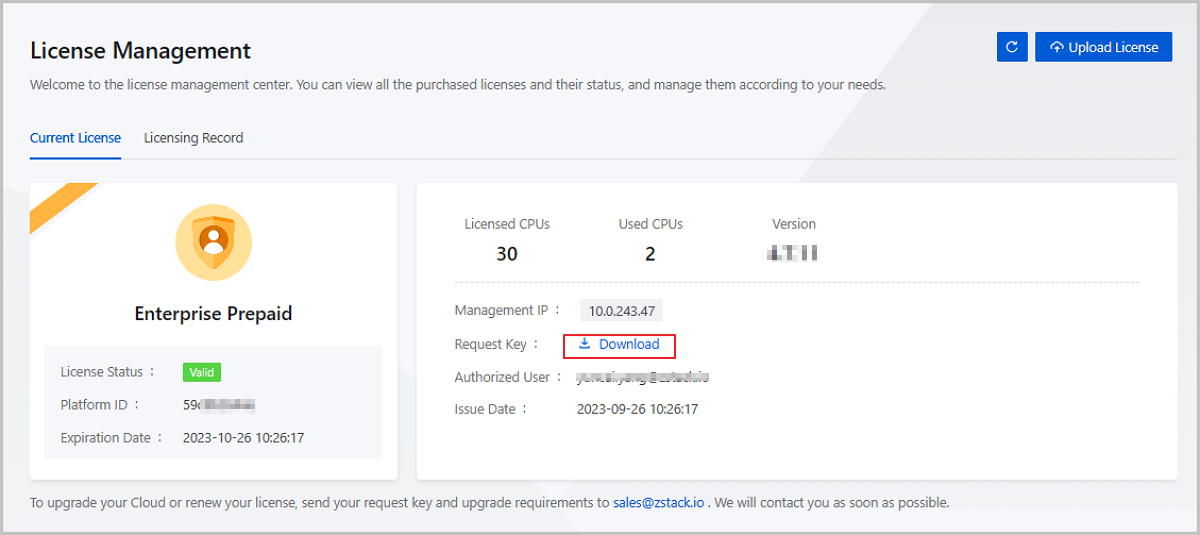Click the Issue Date timestamp
The width and height of the screenshot is (1200, 535).
(x=637, y=409)
